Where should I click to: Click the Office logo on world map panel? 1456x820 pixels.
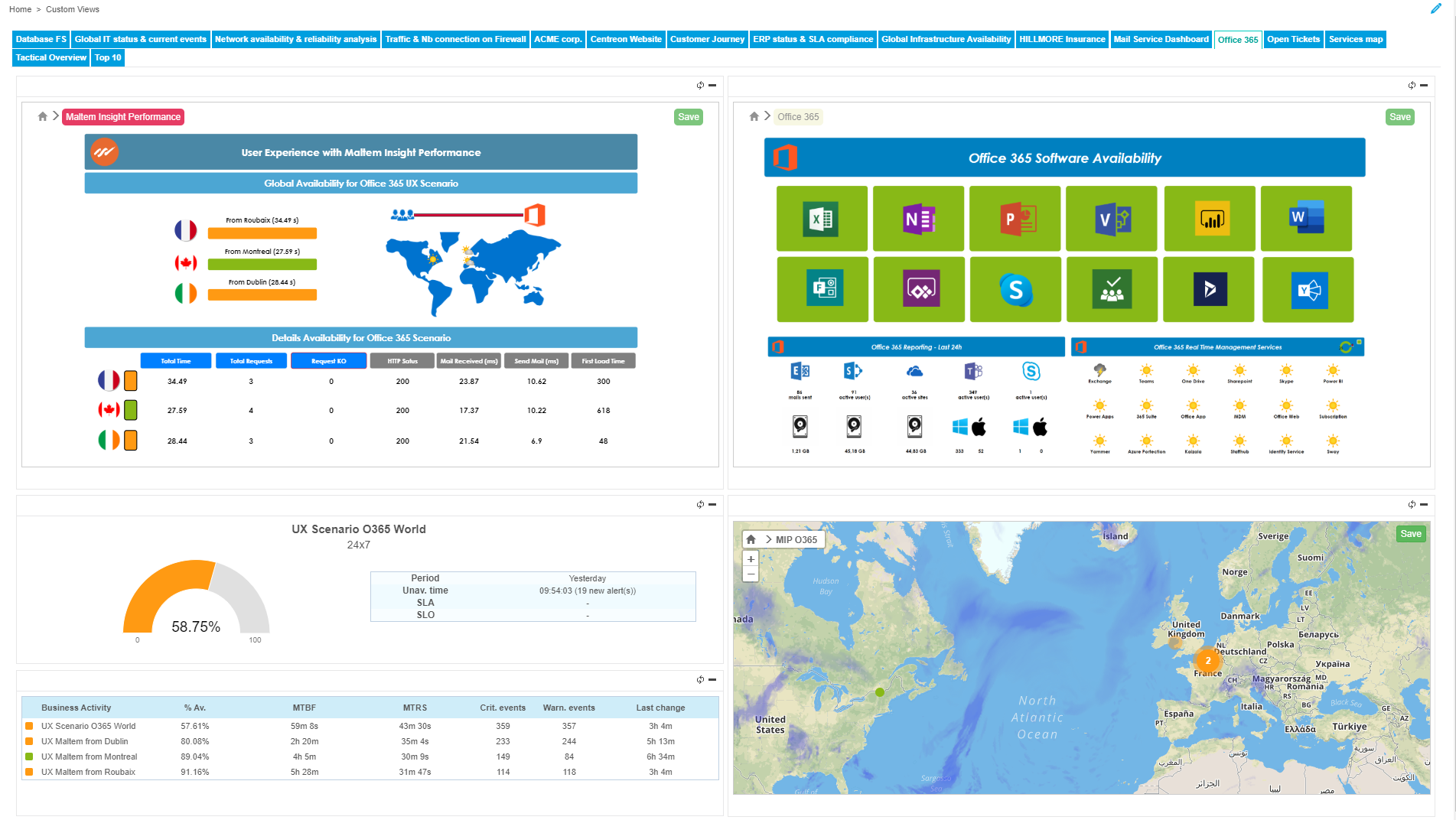pos(535,215)
